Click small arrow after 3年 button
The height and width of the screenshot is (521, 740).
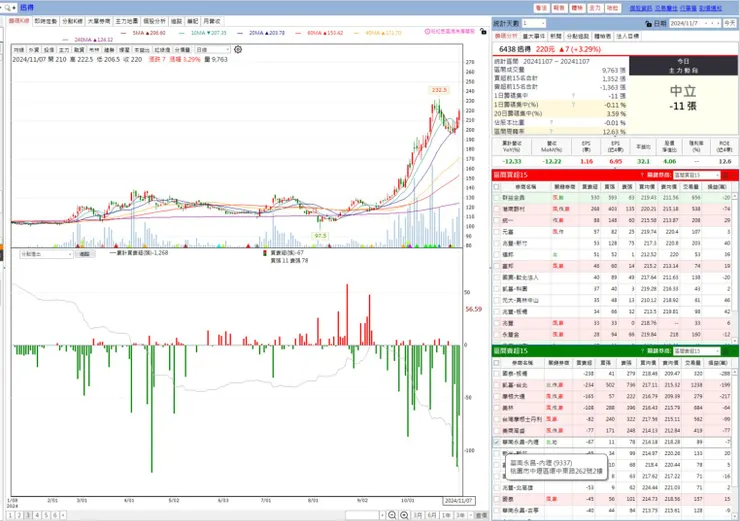(471, 515)
